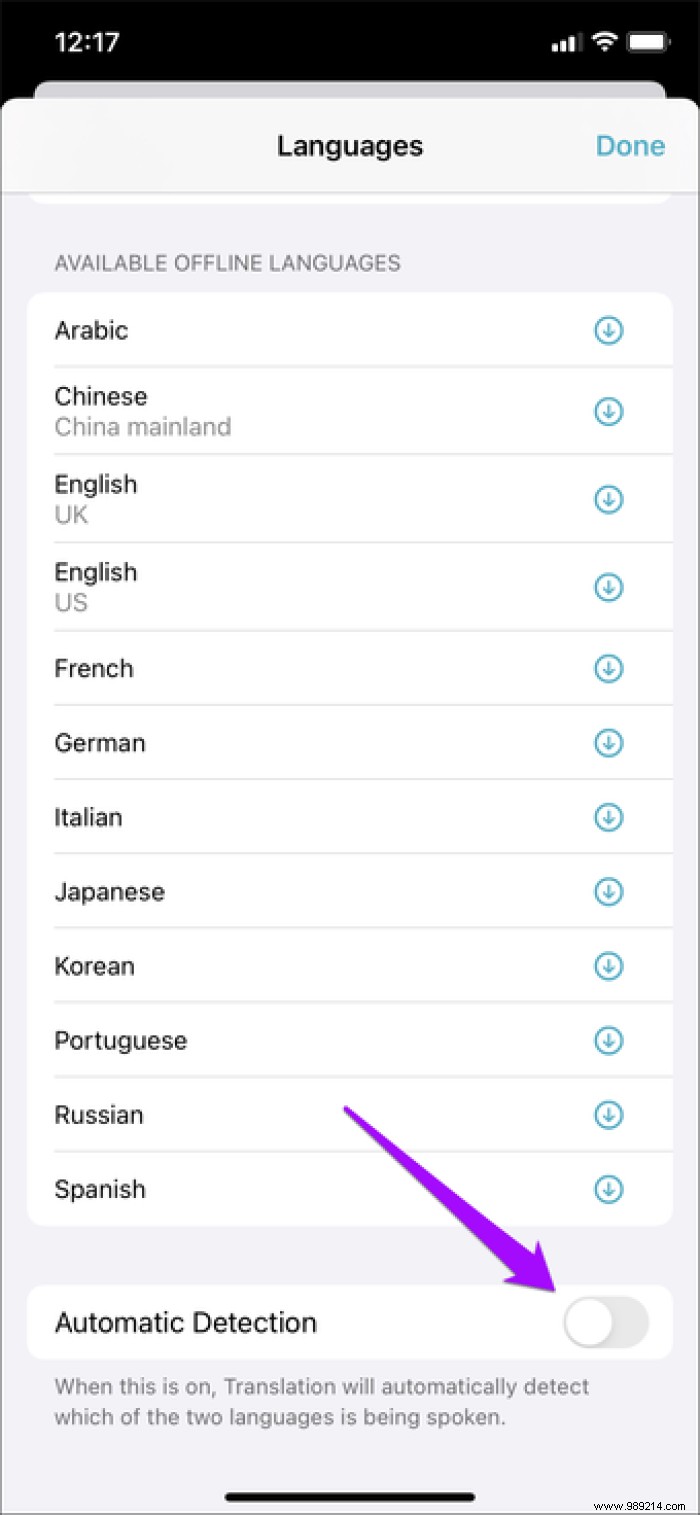Tap the home indicator bar
The image size is (700, 1515).
coord(350,1496)
